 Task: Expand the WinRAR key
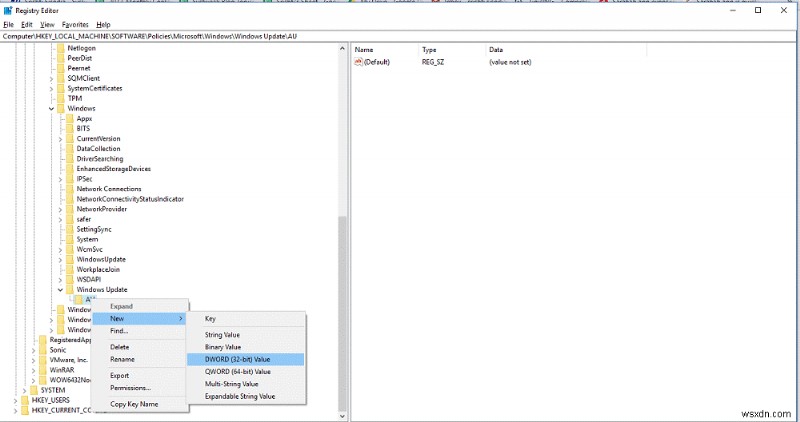coord(34,370)
